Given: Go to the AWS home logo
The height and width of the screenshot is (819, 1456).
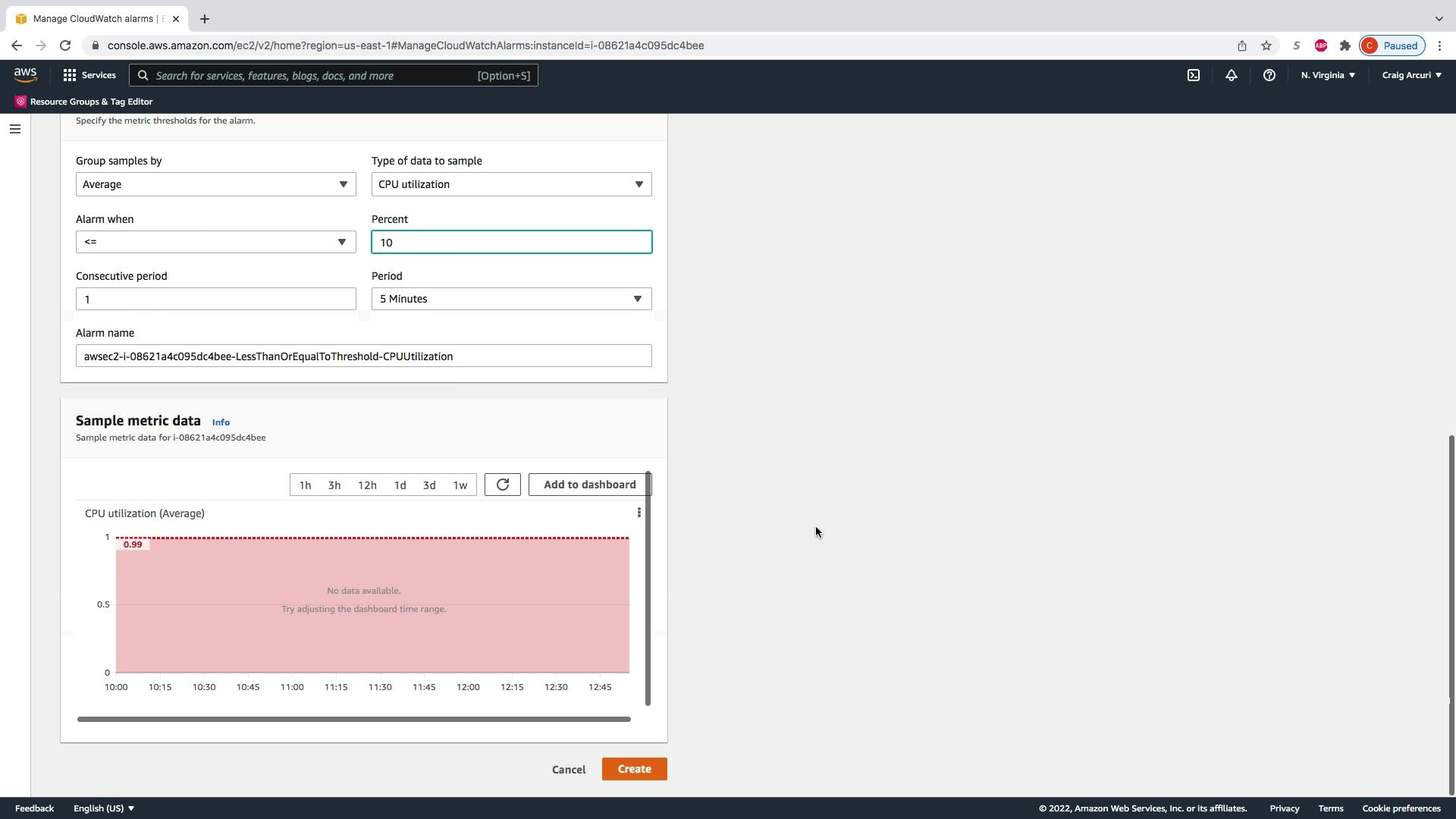Looking at the screenshot, I should click(25, 74).
